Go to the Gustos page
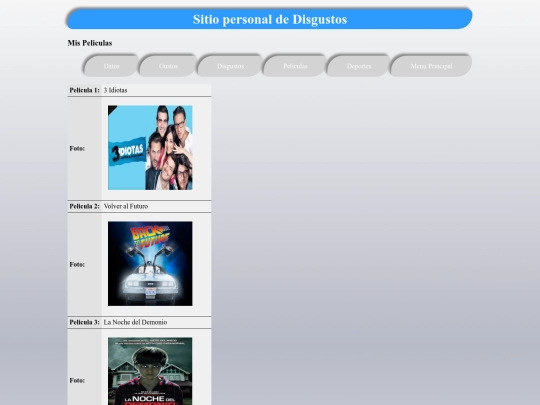The image size is (540, 405). click(x=168, y=66)
